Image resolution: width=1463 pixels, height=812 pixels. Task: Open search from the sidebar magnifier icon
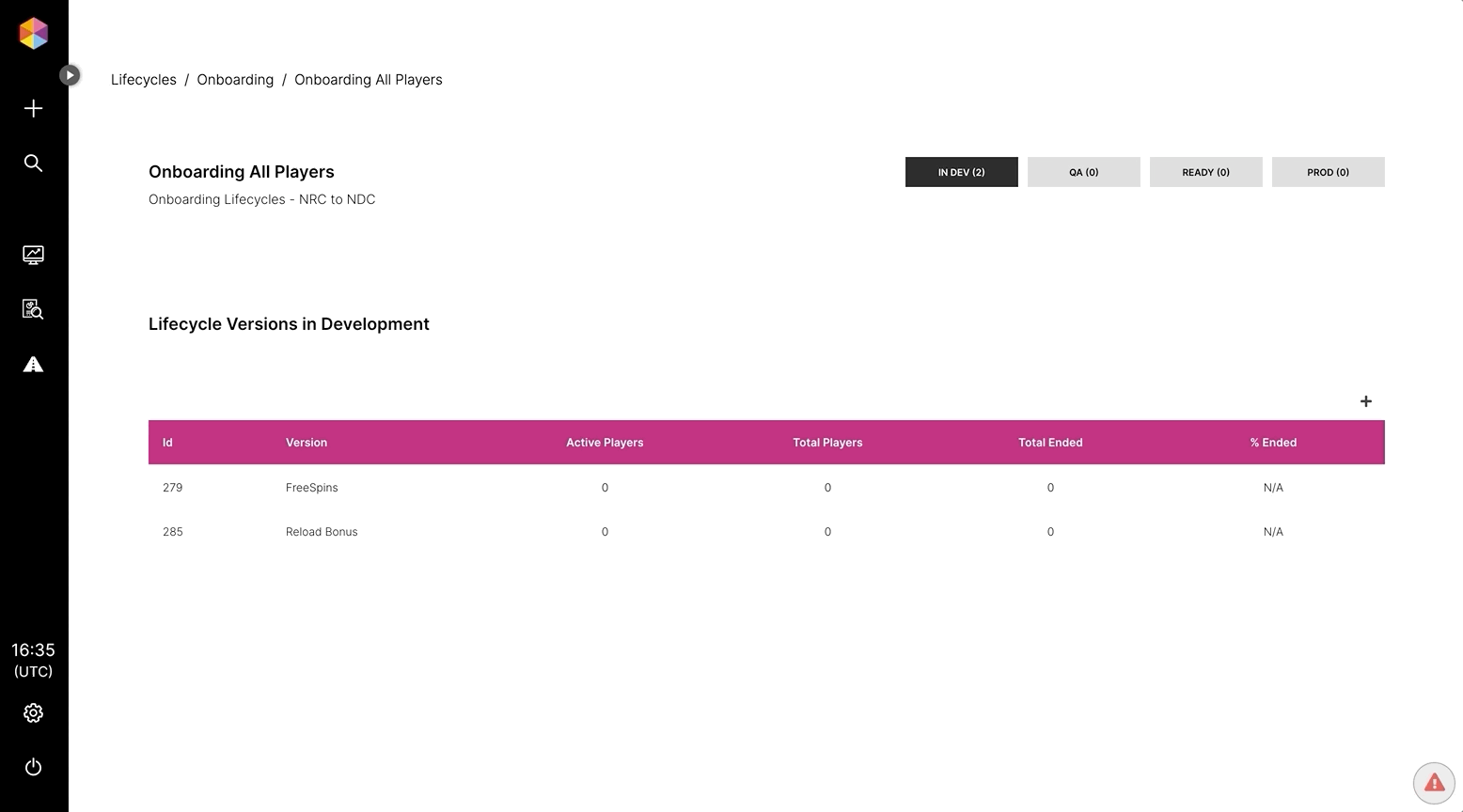(33, 164)
